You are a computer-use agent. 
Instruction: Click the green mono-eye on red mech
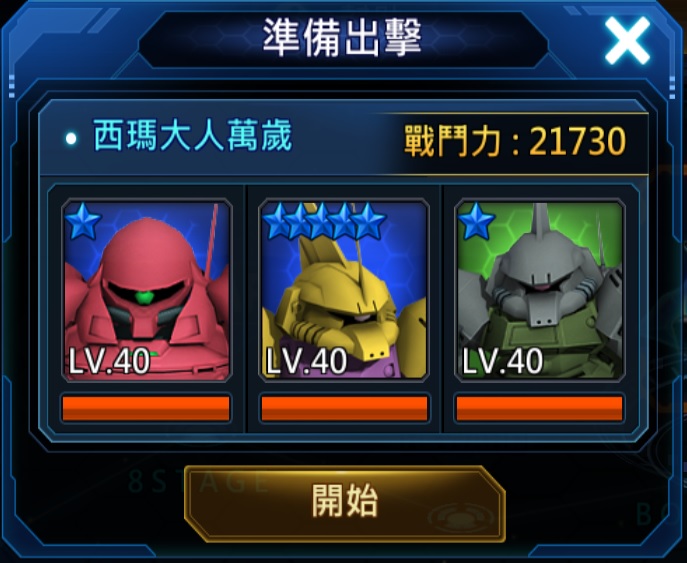145,297
